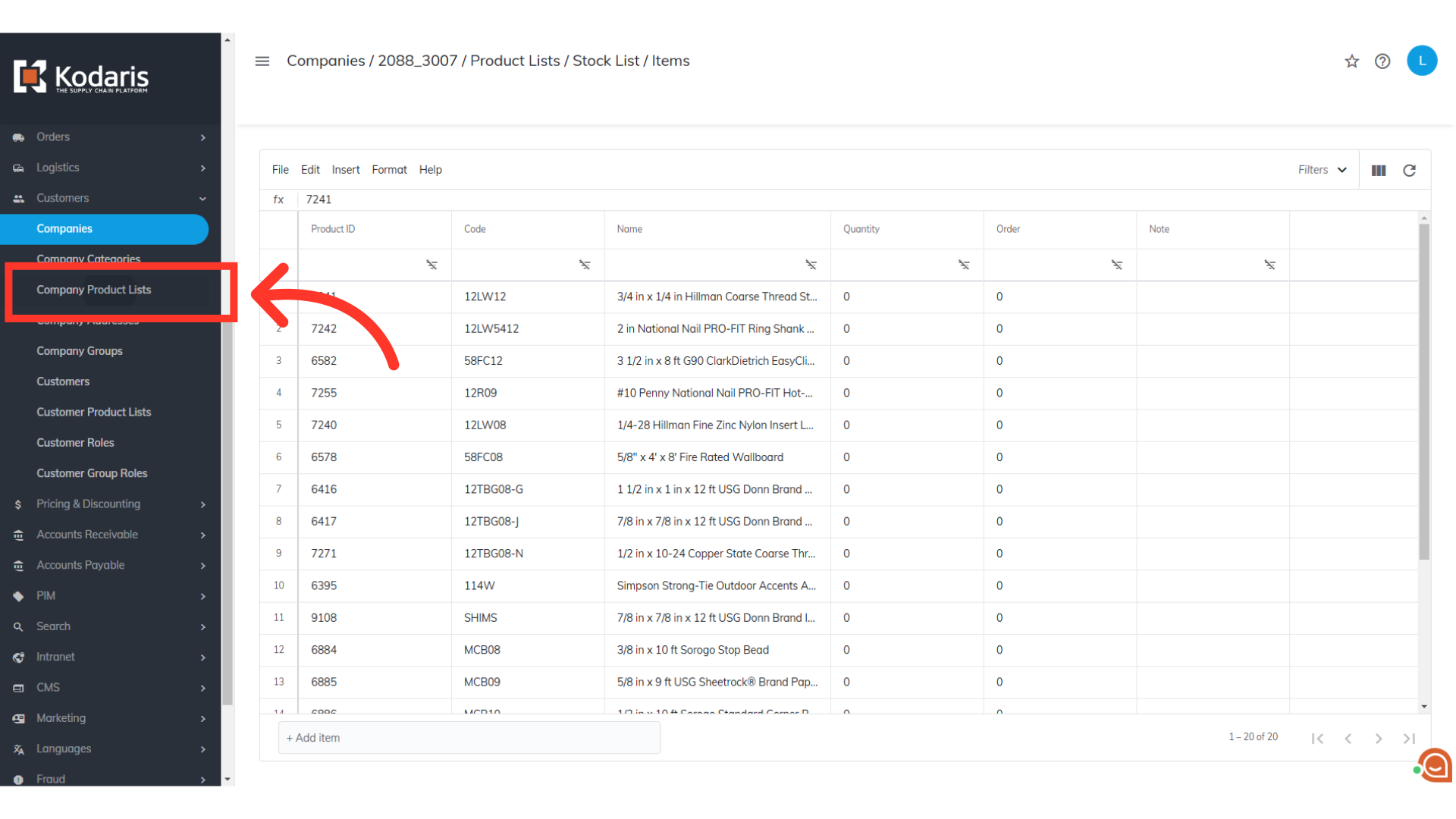This screenshot has width=1456, height=819.
Task: Toggle filter on Product ID column
Action: [431, 265]
